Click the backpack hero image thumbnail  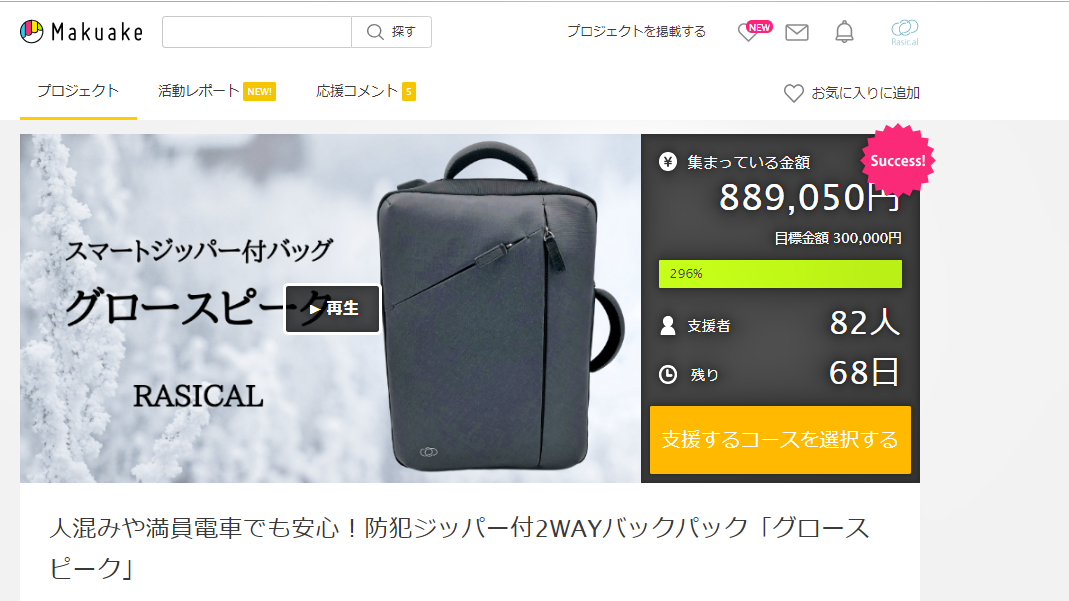(x=330, y=308)
